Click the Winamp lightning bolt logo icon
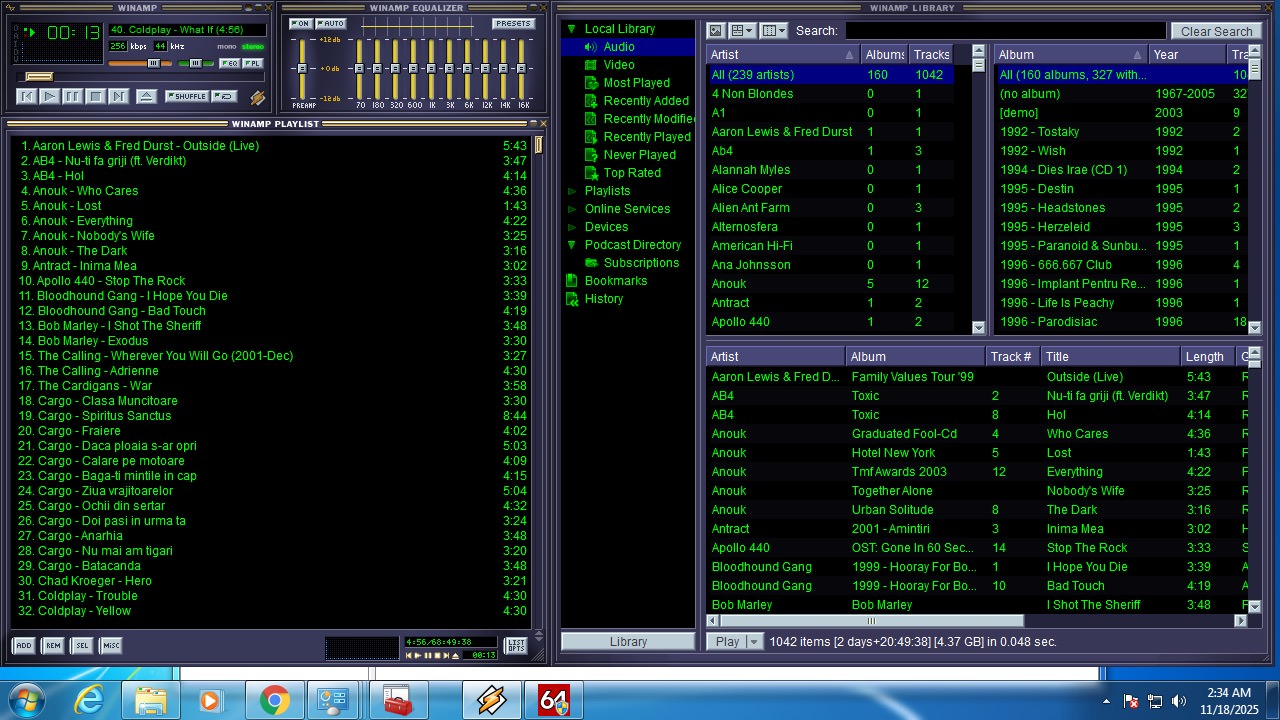 (257, 97)
